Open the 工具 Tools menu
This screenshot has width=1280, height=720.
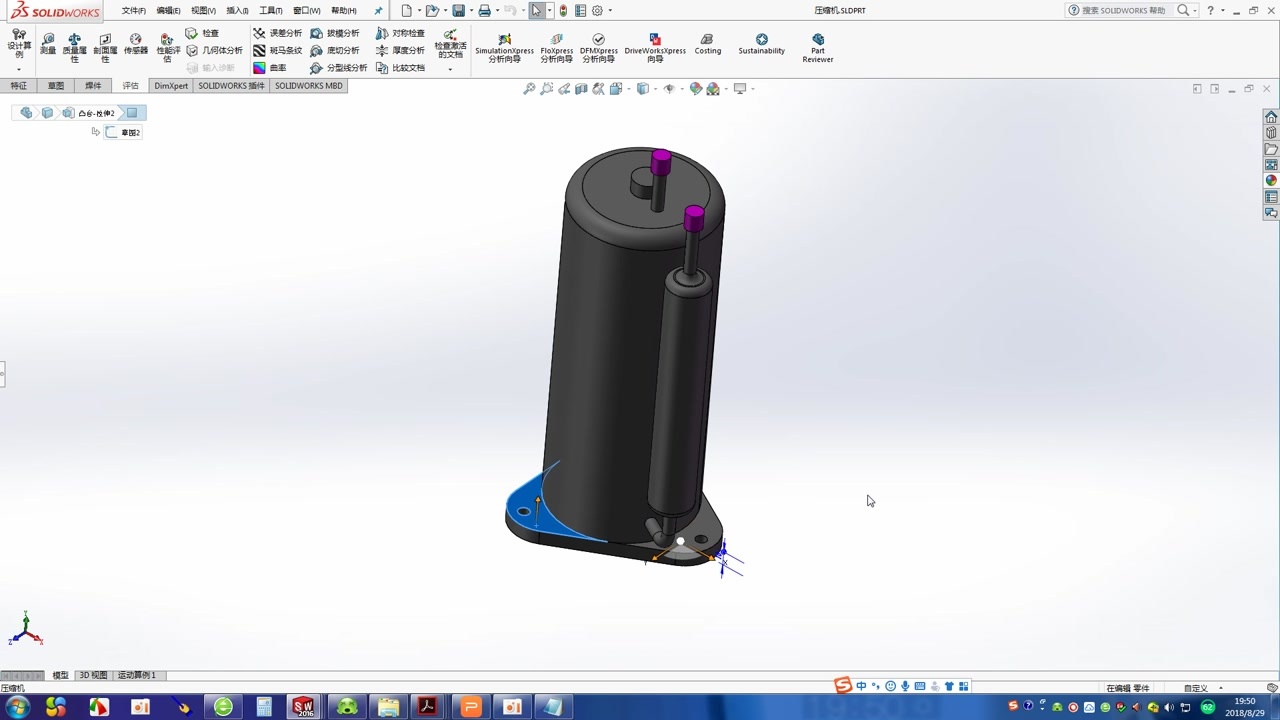(x=271, y=11)
